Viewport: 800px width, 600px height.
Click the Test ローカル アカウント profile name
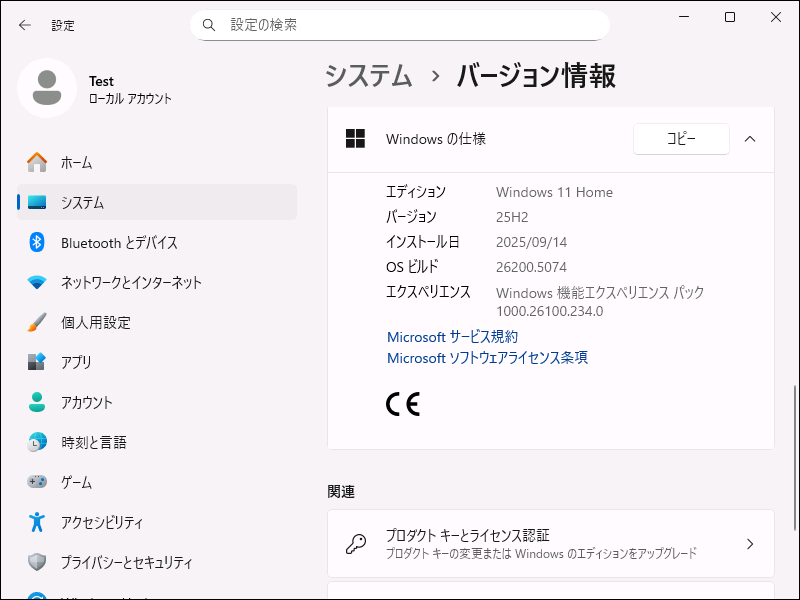pyautogui.click(x=130, y=89)
